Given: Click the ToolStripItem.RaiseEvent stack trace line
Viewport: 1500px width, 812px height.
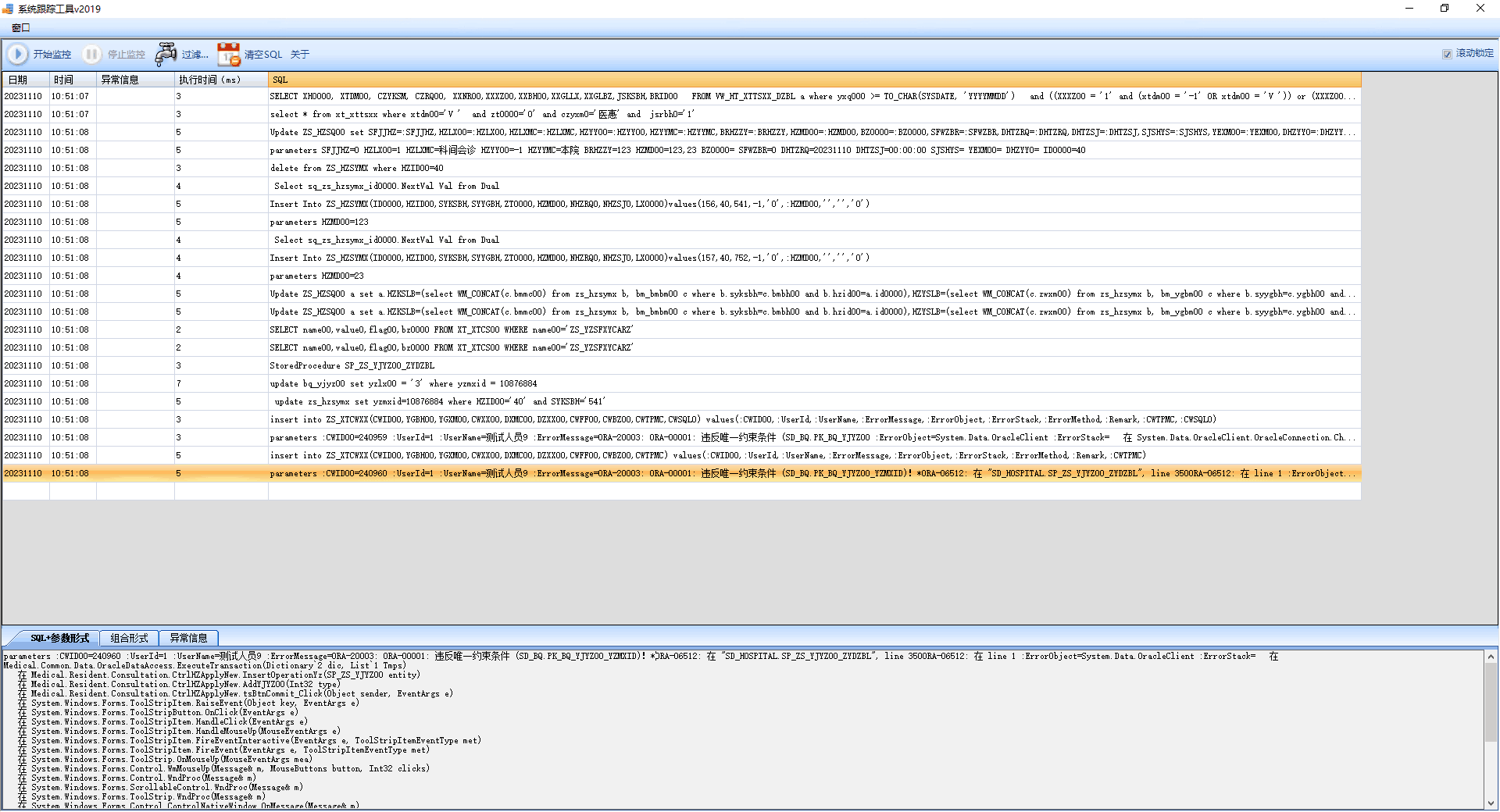Looking at the screenshot, I should 188,703.
